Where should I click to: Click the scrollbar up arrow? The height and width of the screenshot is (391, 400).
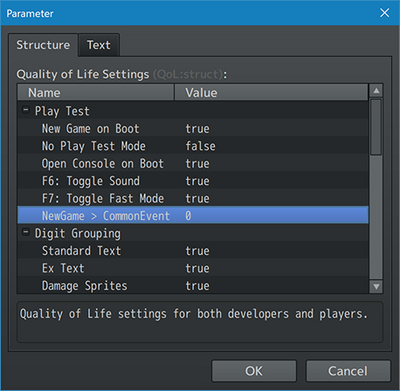376,91
